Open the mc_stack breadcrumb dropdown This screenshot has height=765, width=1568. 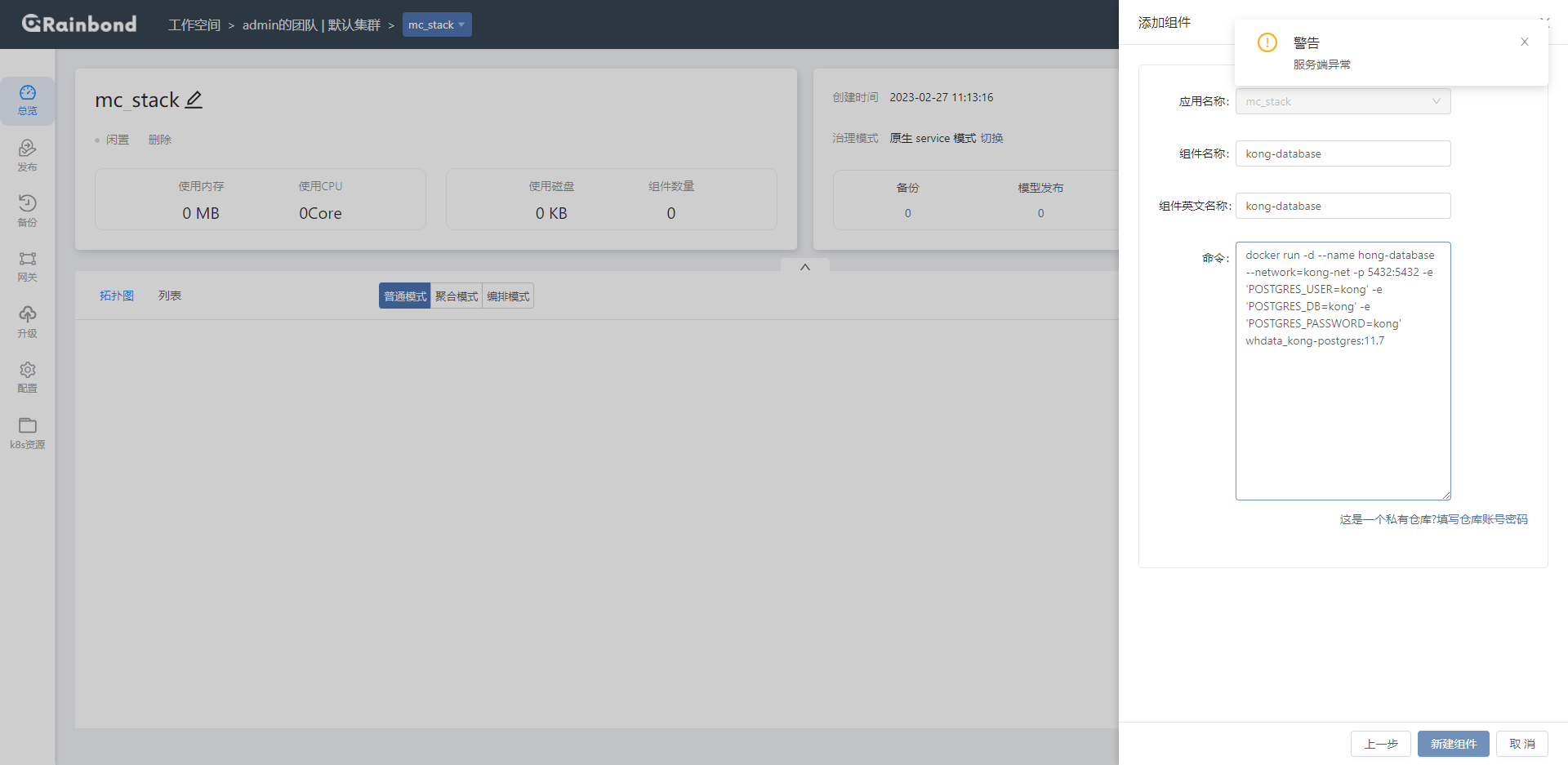click(437, 24)
